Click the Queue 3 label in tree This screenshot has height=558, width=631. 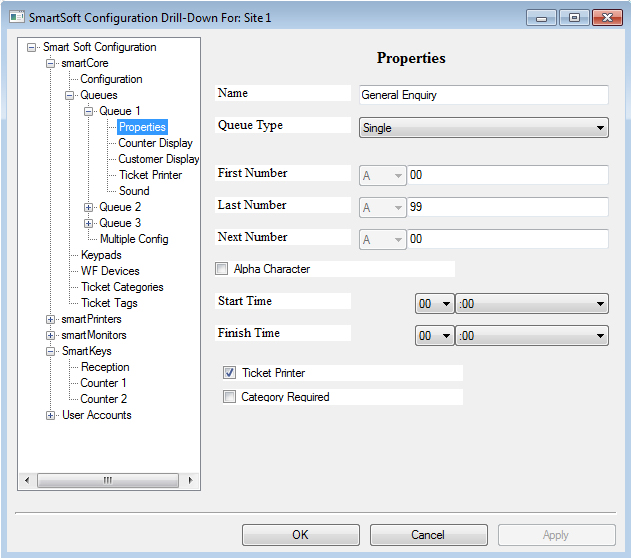[120, 223]
